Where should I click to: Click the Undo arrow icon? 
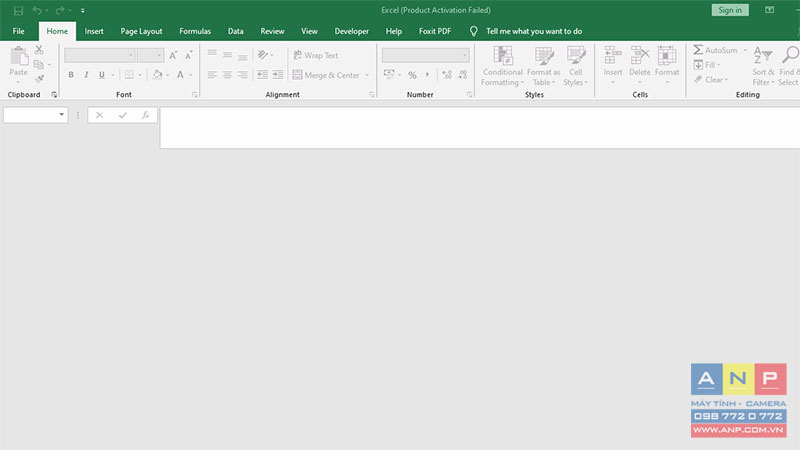37,10
